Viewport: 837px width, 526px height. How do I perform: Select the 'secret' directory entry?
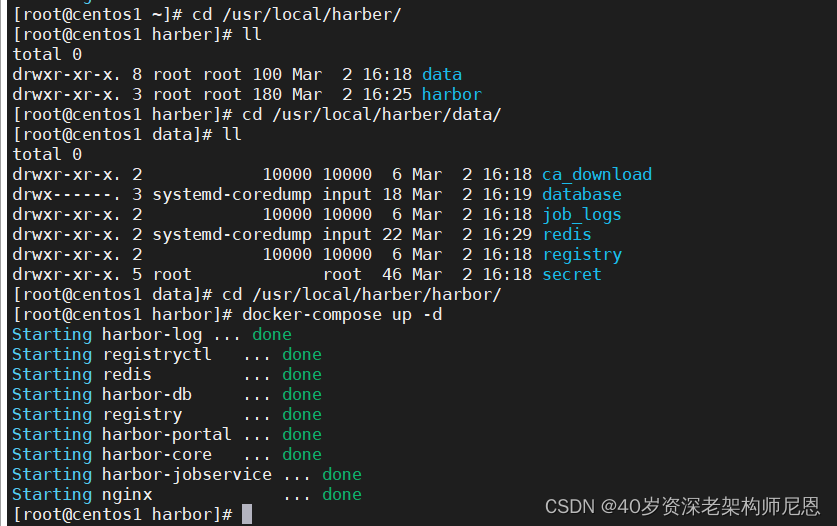572,274
